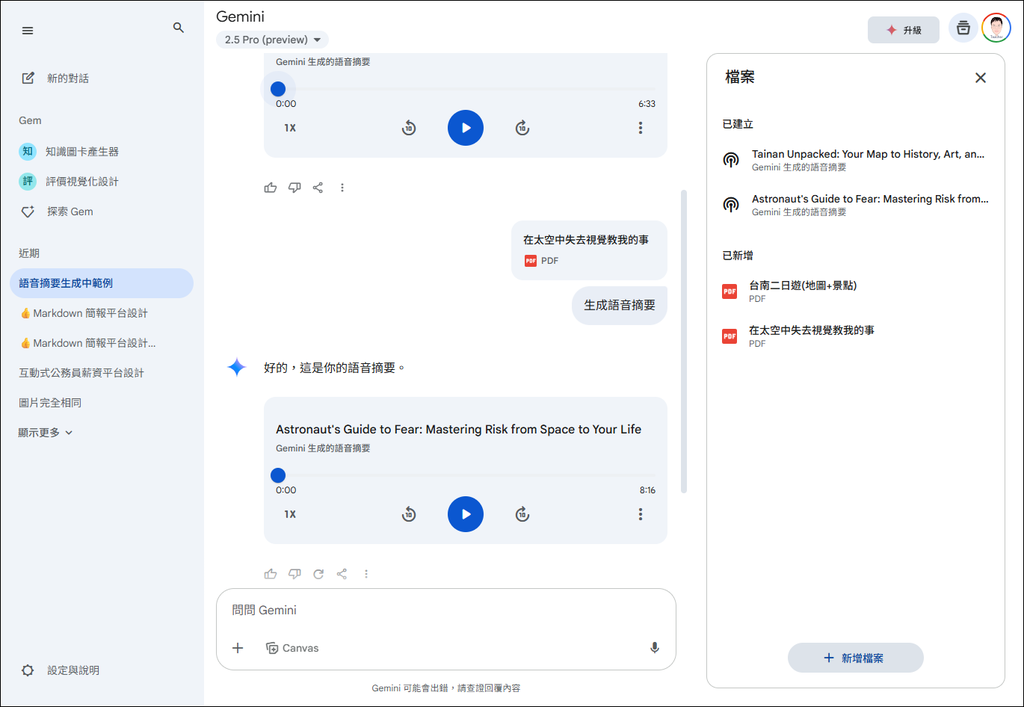Open attached 在太空中失去視覺教我的事 PDF in chat

[x=589, y=250]
